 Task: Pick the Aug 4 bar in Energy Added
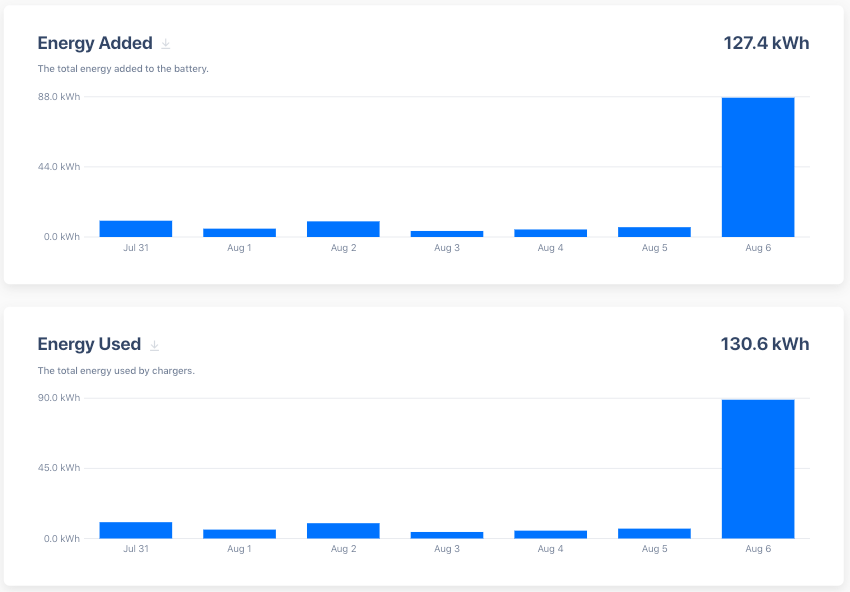point(550,233)
